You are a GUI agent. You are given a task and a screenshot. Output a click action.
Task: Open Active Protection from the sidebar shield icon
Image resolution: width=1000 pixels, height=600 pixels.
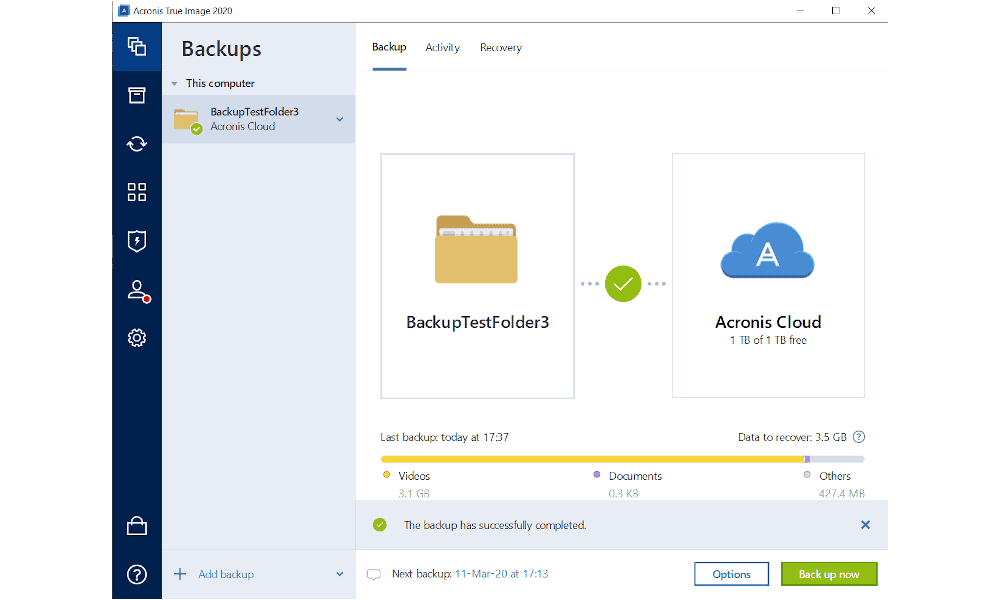pyautogui.click(x=137, y=241)
